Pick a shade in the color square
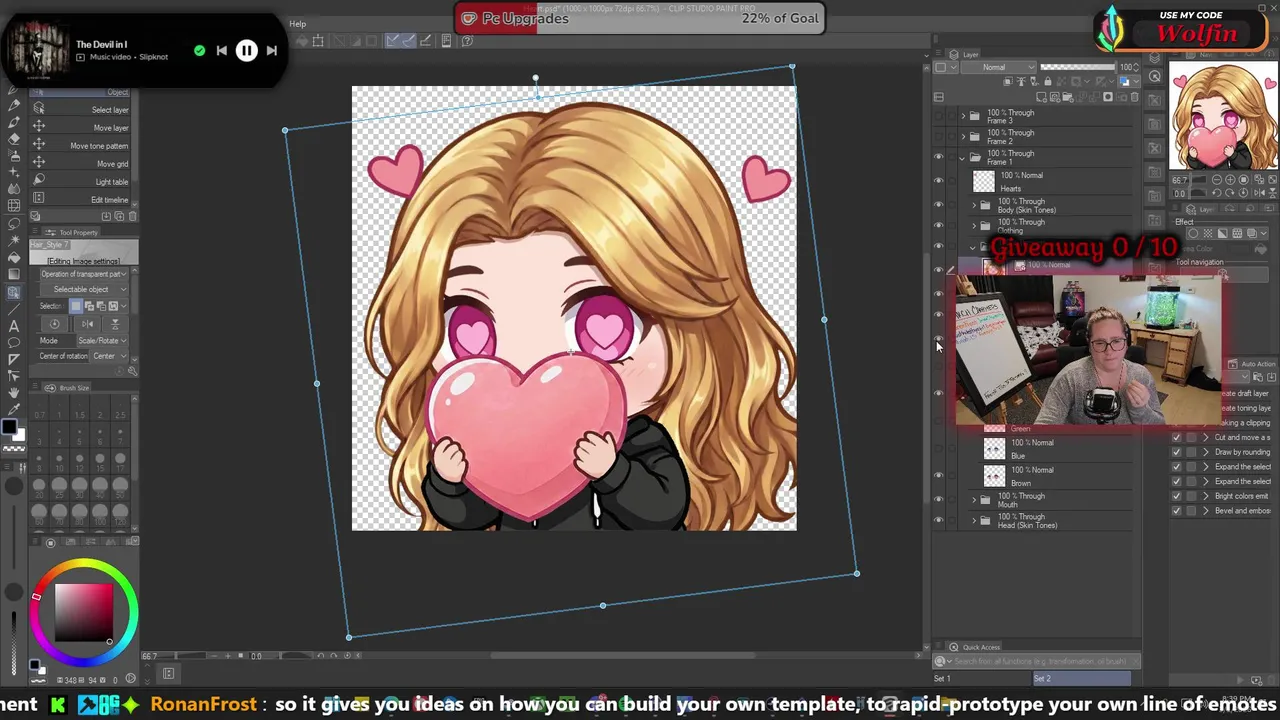Image resolution: width=1280 pixels, height=720 pixels. tap(84, 613)
